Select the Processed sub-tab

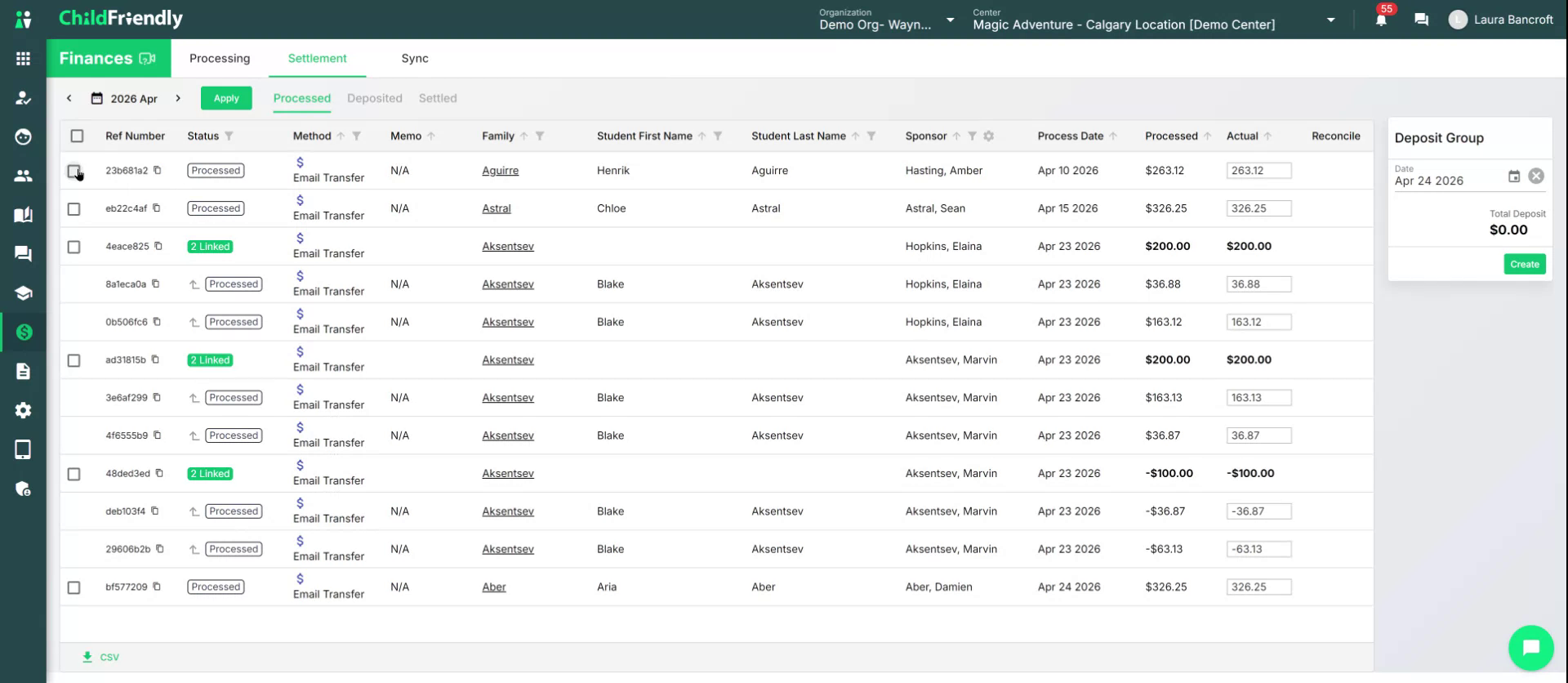[x=302, y=98]
